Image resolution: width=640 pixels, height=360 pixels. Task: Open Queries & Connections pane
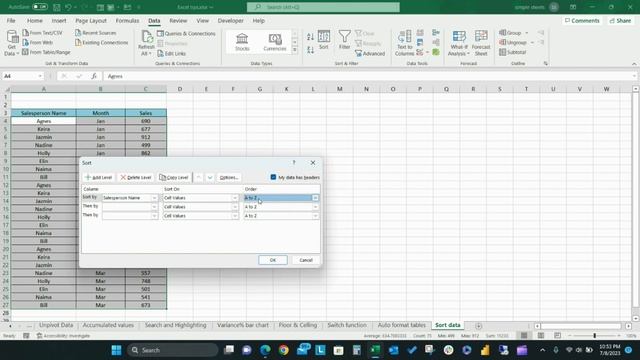coord(186,33)
